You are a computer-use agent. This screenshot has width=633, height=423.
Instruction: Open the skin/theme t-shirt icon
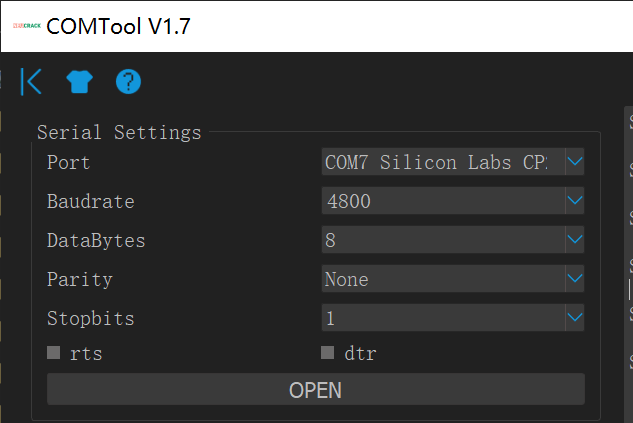coord(79,82)
